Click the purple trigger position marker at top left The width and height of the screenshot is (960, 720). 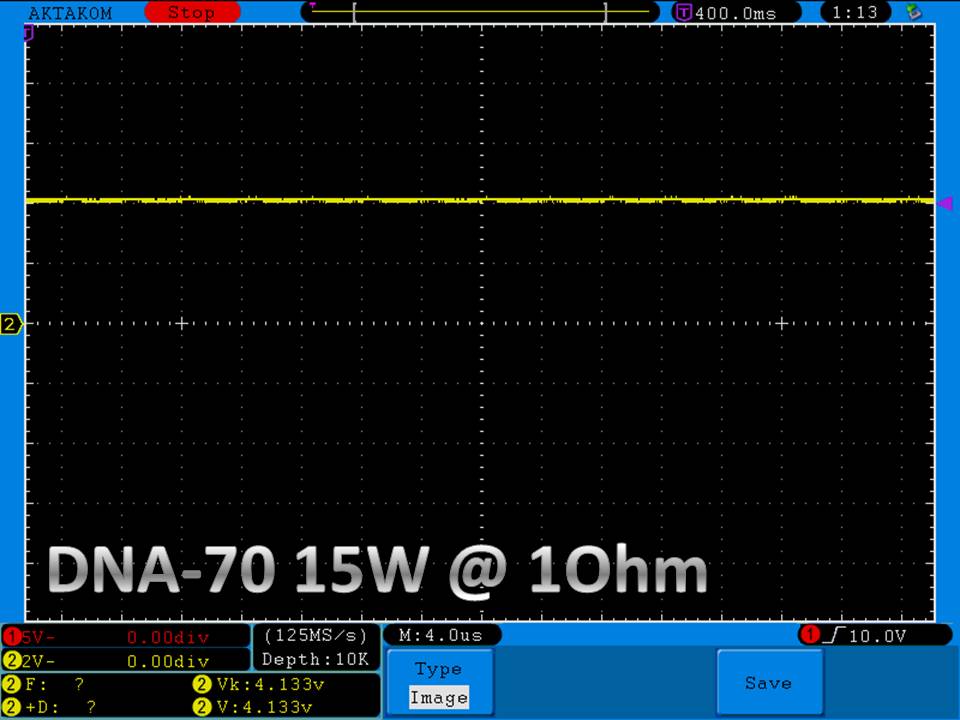[x=29, y=33]
